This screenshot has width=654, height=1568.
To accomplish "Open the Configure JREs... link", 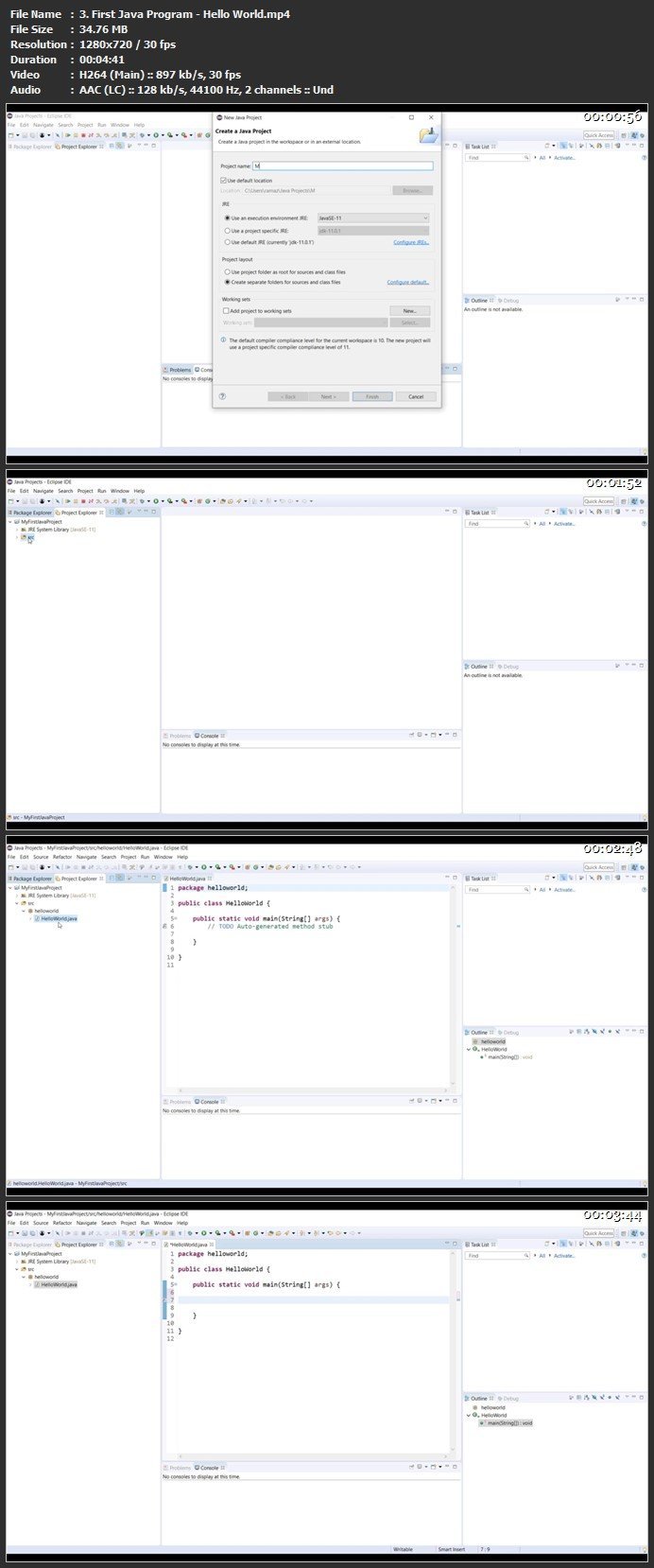I will pyautogui.click(x=411, y=242).
